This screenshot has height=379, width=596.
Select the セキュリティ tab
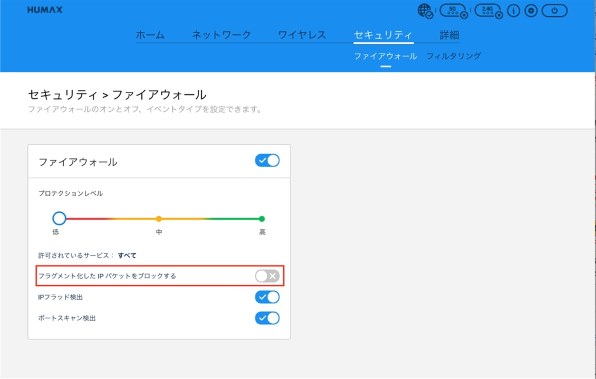383,35
